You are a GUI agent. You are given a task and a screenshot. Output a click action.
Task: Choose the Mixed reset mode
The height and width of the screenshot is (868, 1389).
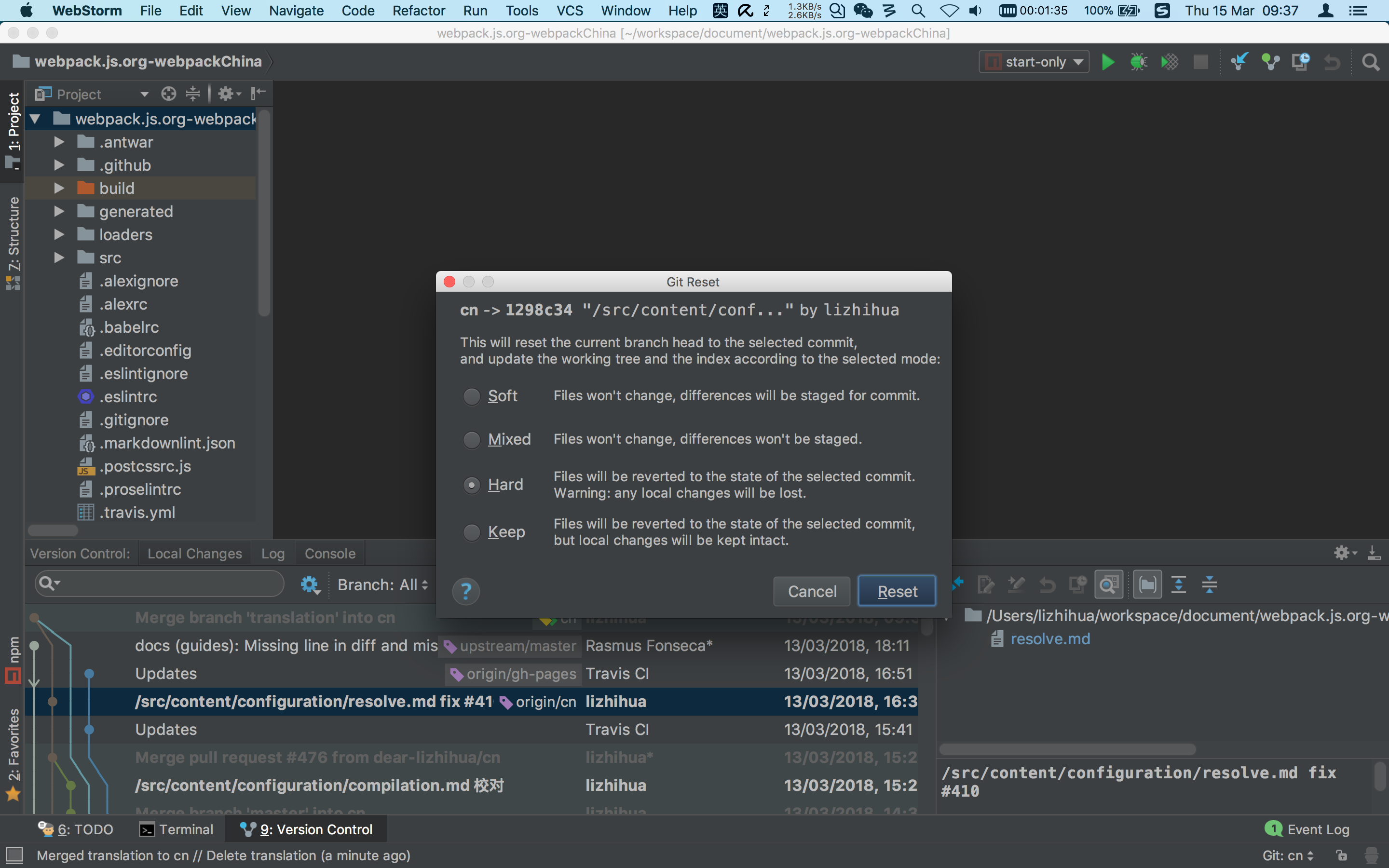click(472, 439)
